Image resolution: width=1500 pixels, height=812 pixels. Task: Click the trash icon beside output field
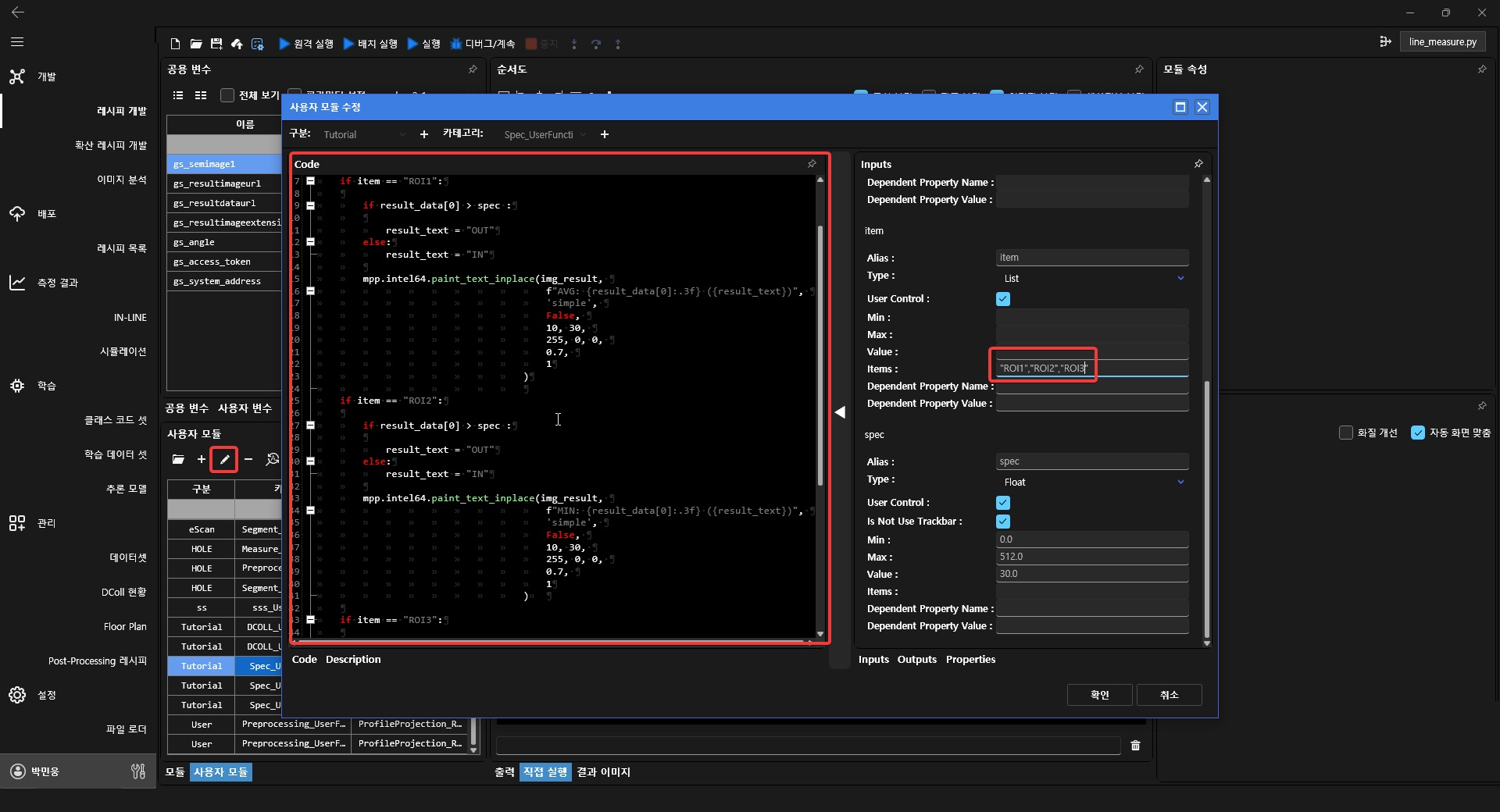[x=1135, y=746]
